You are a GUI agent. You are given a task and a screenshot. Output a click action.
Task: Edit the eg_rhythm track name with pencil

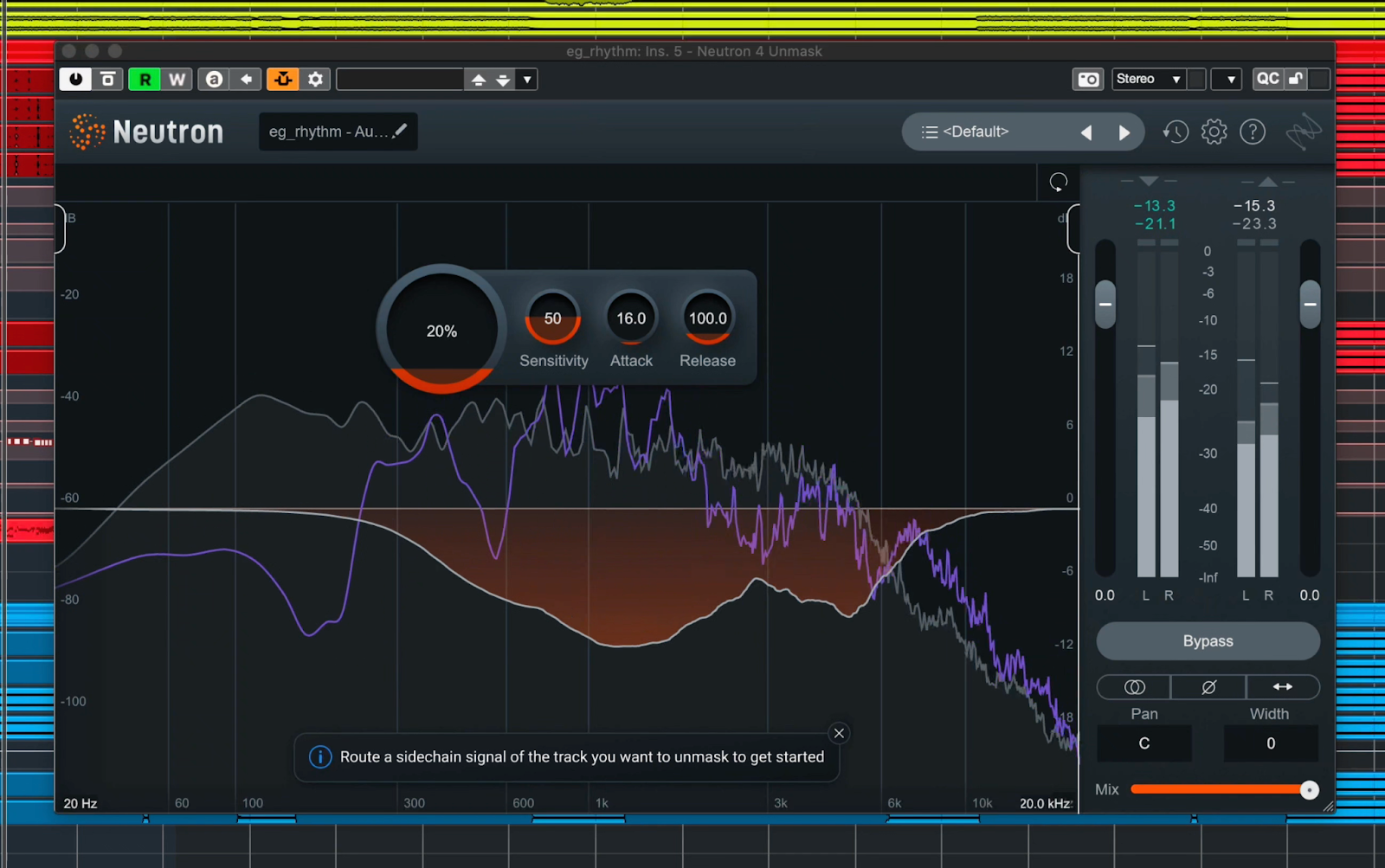[399, 131]
